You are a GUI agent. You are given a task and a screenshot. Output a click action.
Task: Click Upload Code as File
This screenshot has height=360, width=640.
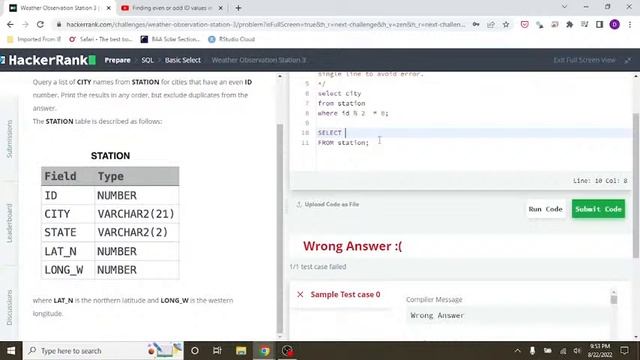coord(328,204)
